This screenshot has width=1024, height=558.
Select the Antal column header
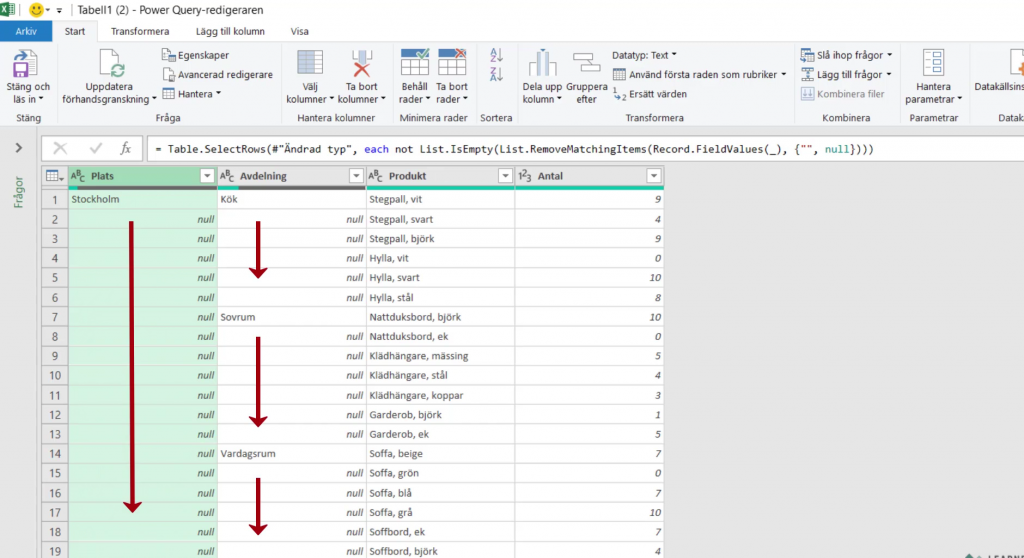point(590,176)
